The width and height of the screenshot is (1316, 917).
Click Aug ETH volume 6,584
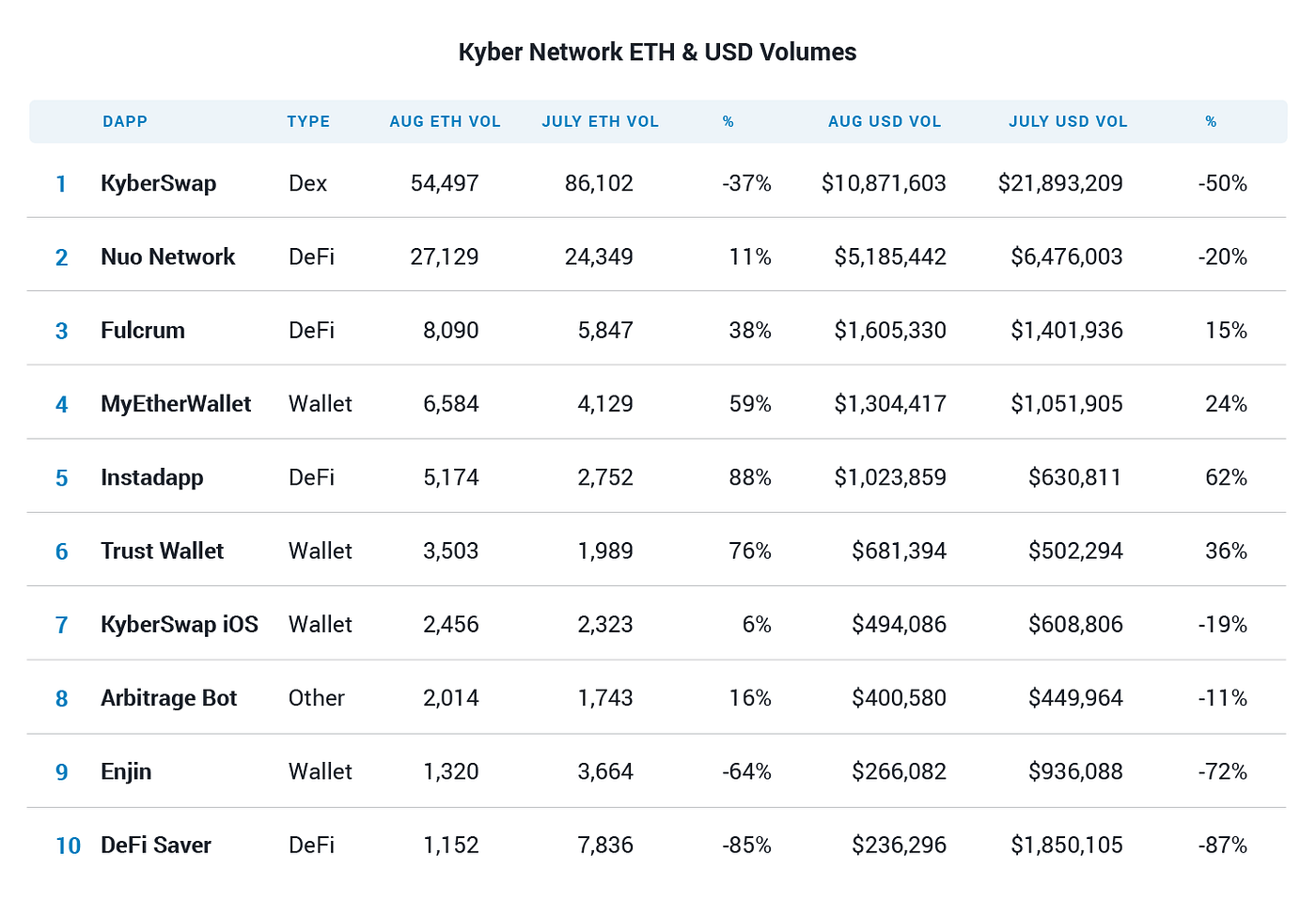tap(451, 404)
